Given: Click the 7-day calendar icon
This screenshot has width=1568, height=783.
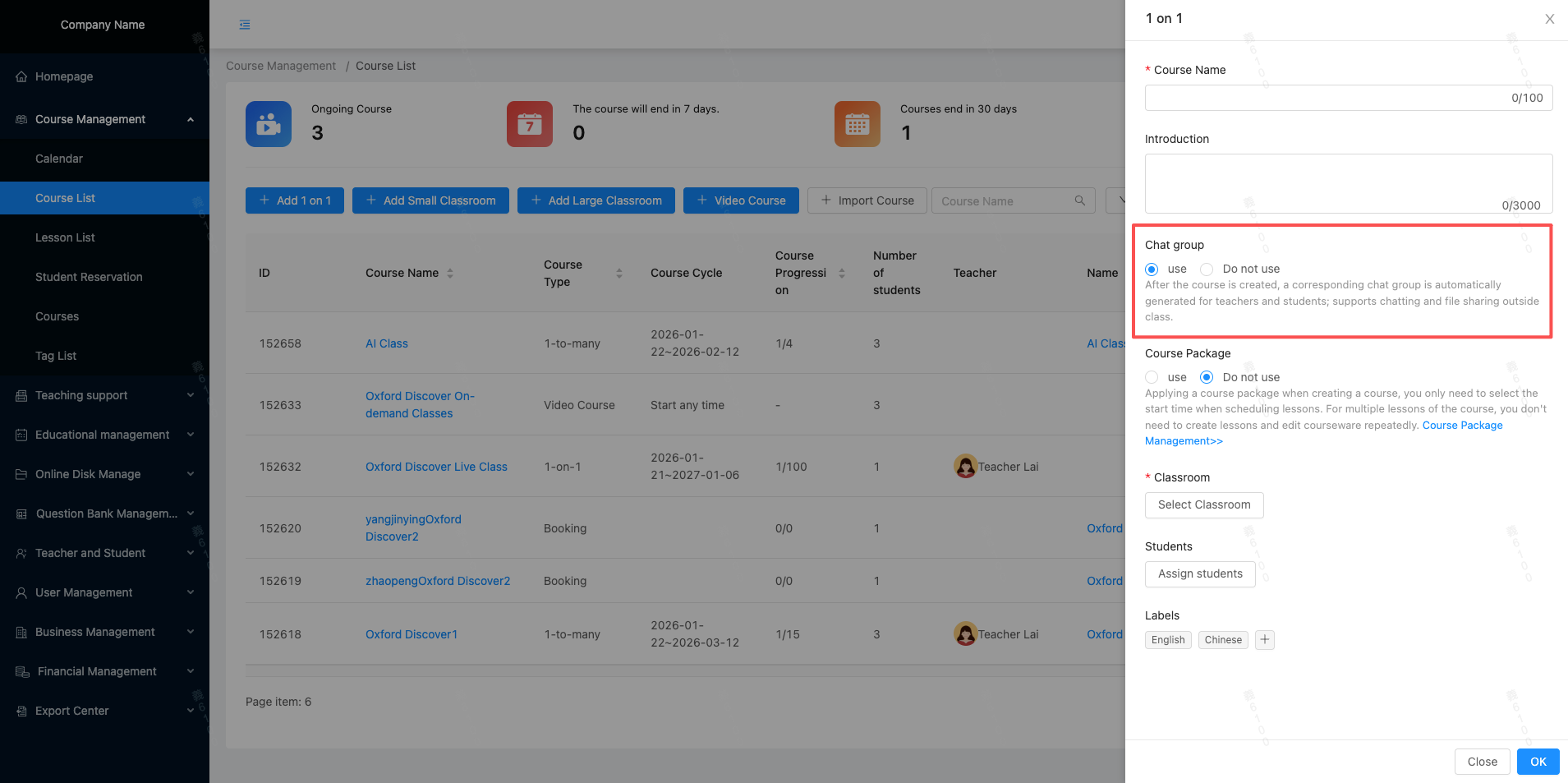Looking at the screenshot, I should [x=530, y=124].
